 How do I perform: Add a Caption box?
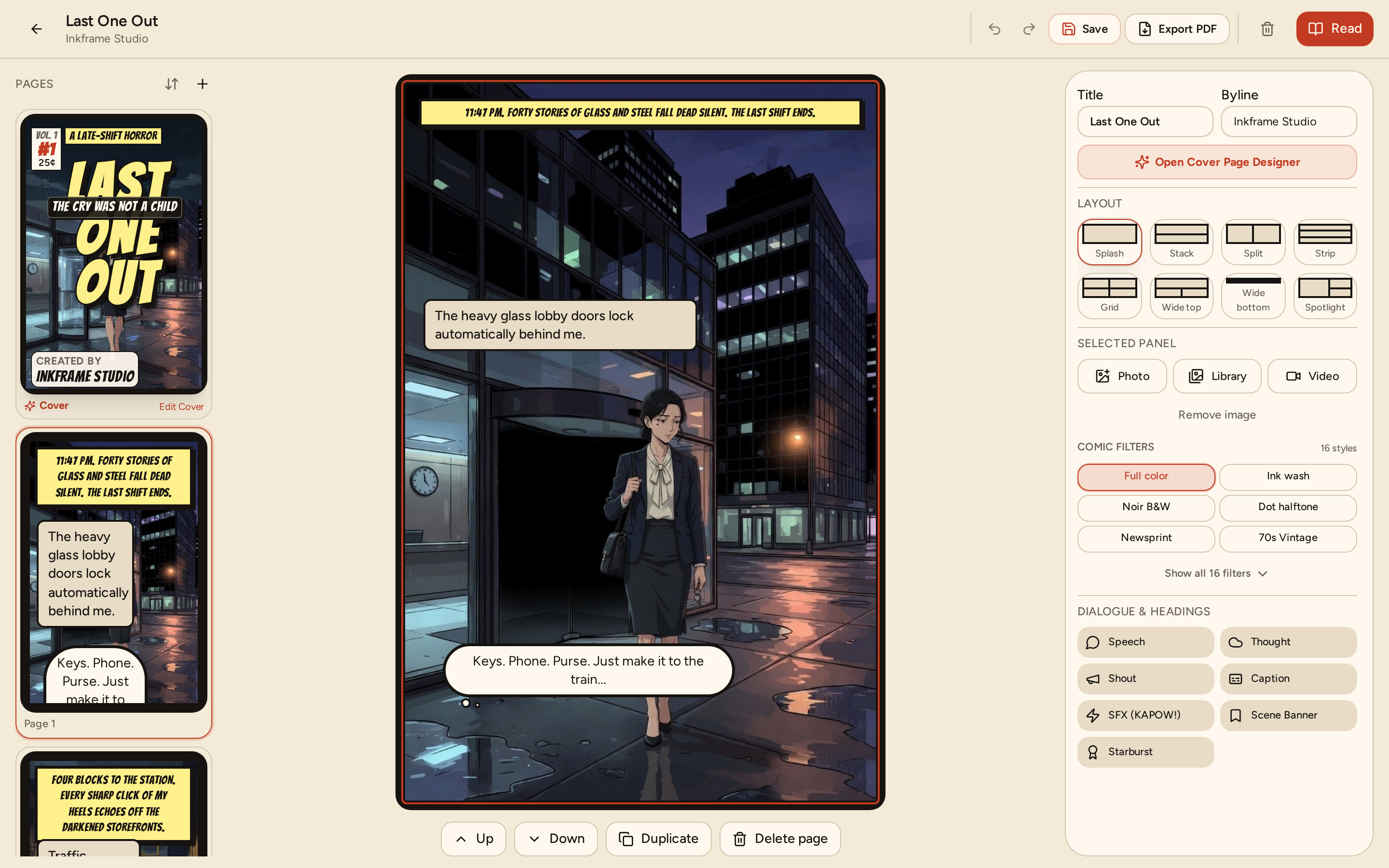(1289, 679)
